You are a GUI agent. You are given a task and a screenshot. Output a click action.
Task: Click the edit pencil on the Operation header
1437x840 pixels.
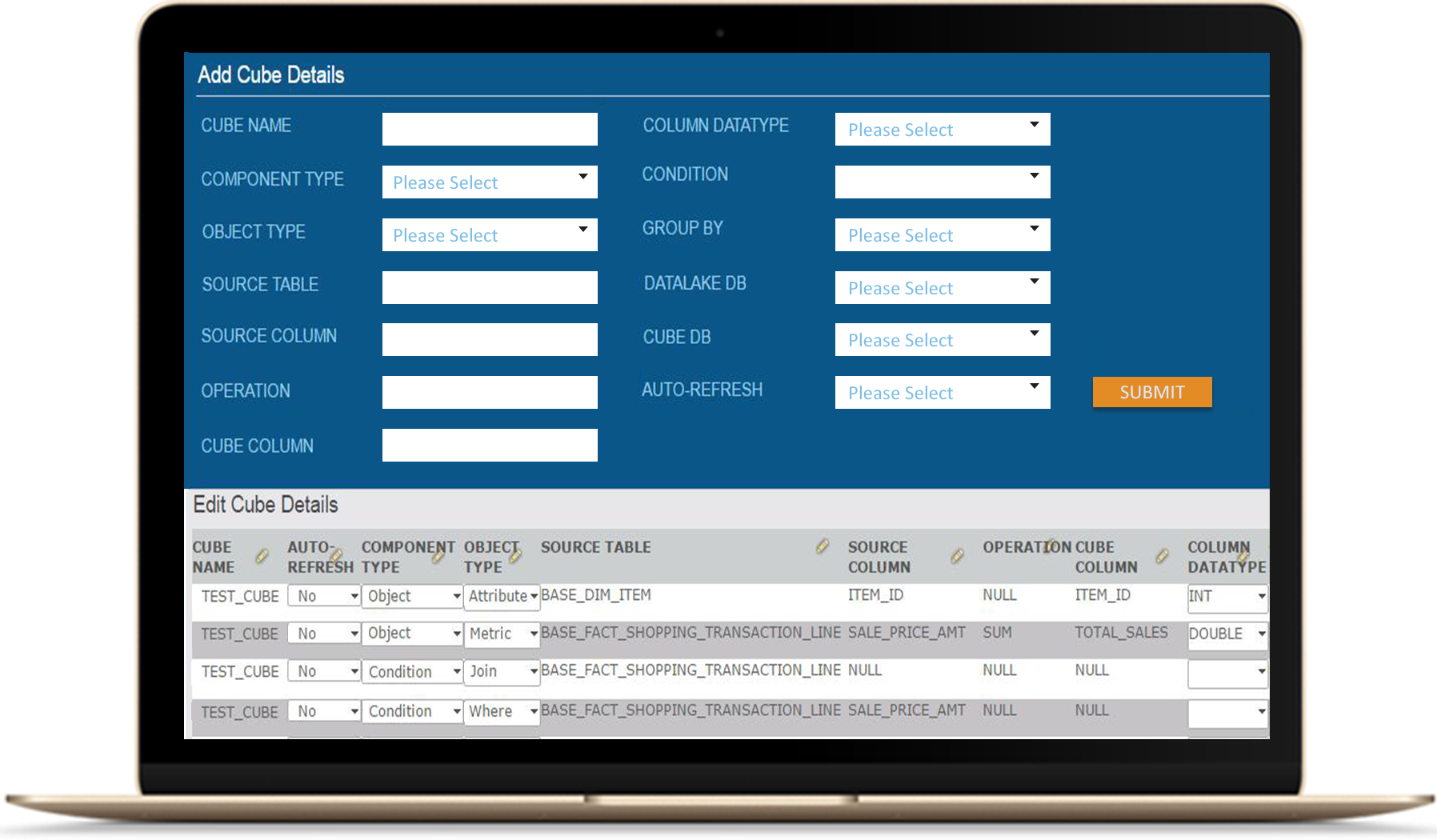tap(1050, 546)
